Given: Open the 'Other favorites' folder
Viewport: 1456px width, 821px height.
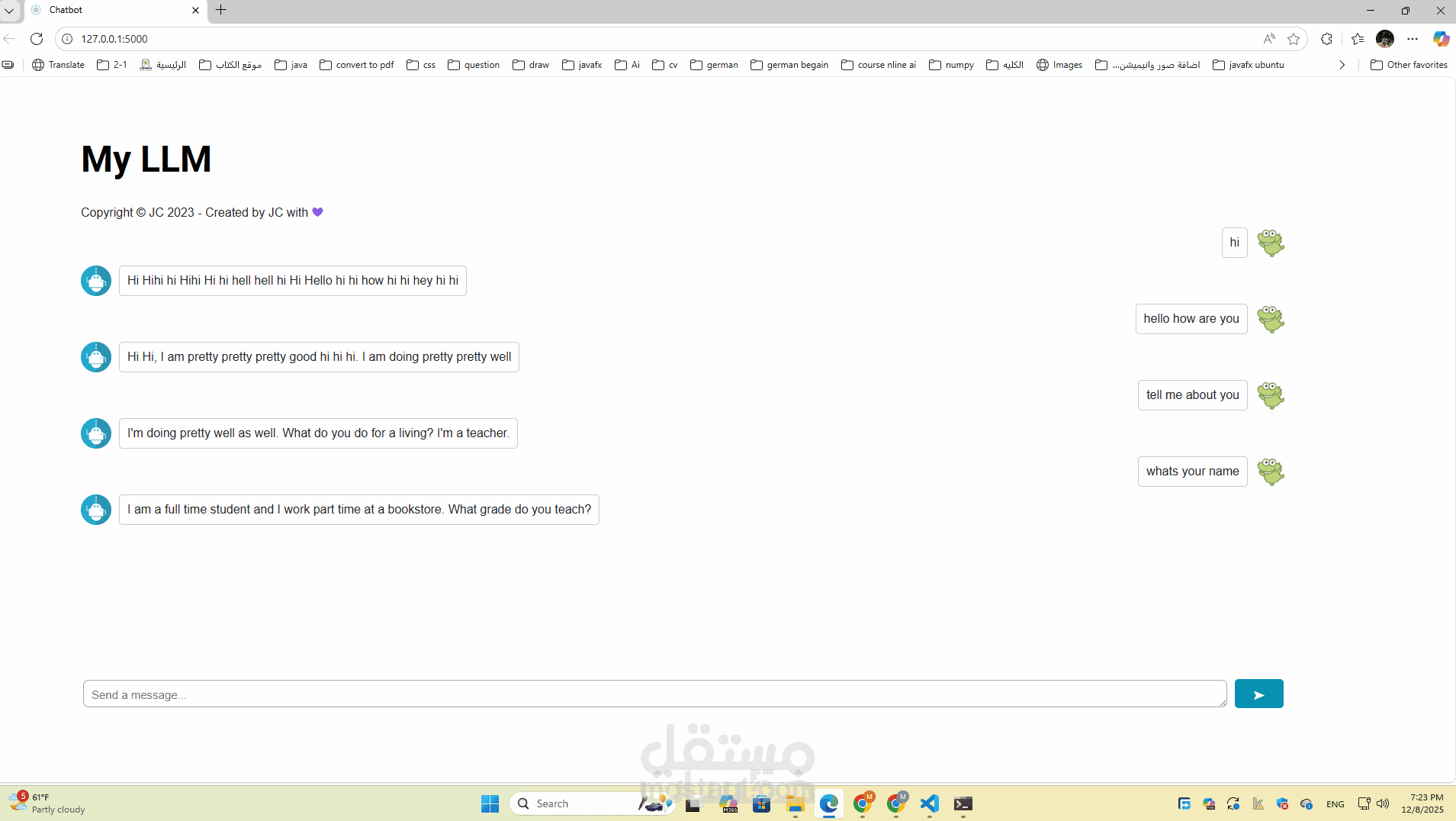Looking at the screenshot, I should point(1409,65).
